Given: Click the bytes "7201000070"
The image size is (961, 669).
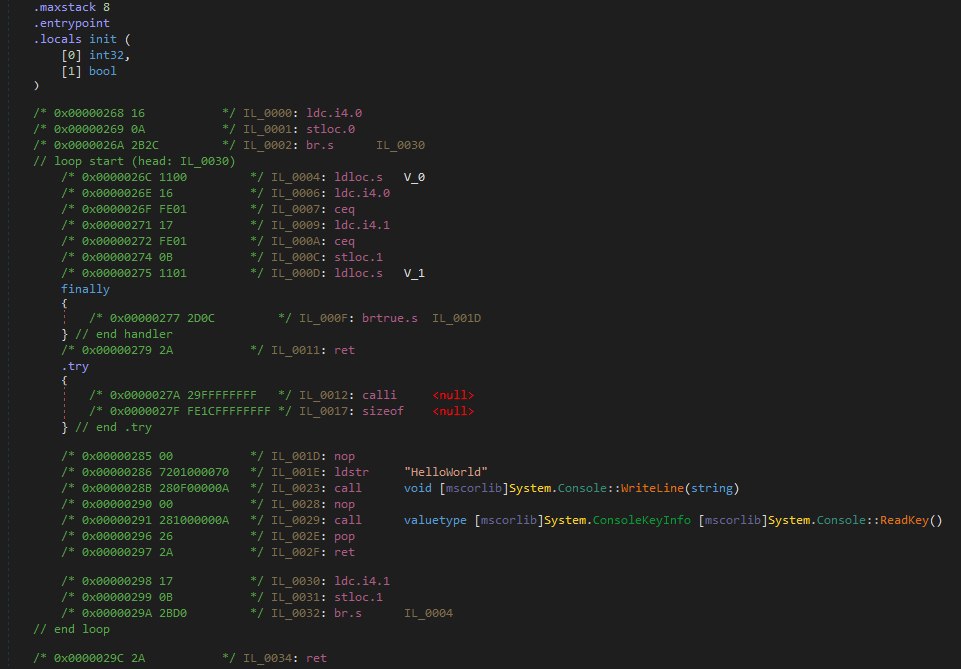Looking at the screenshot, I should pyautogui.click(x=194, y=472).
